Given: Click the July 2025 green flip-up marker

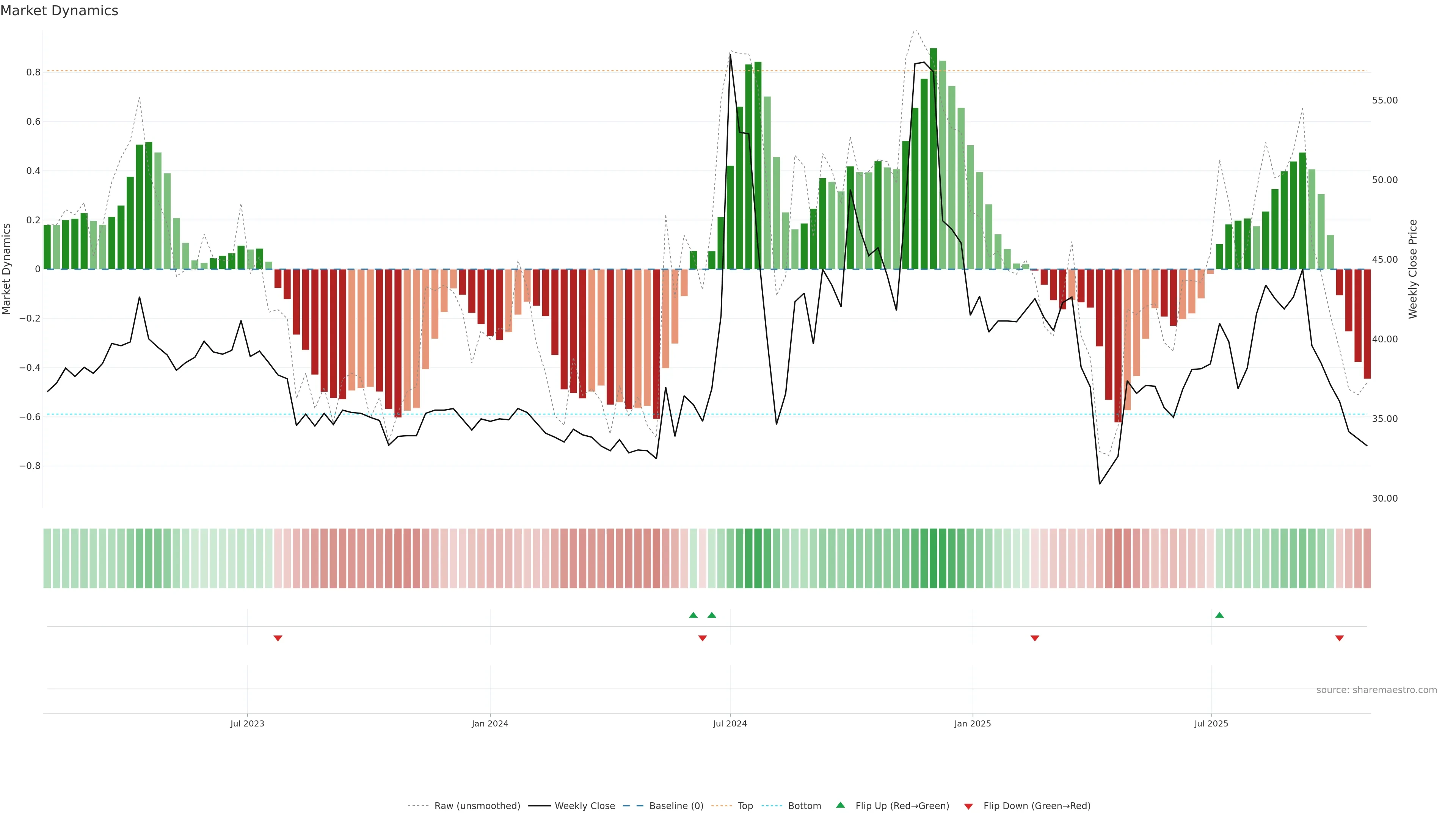Looking at the screenshot, I should pos(1219,615).
